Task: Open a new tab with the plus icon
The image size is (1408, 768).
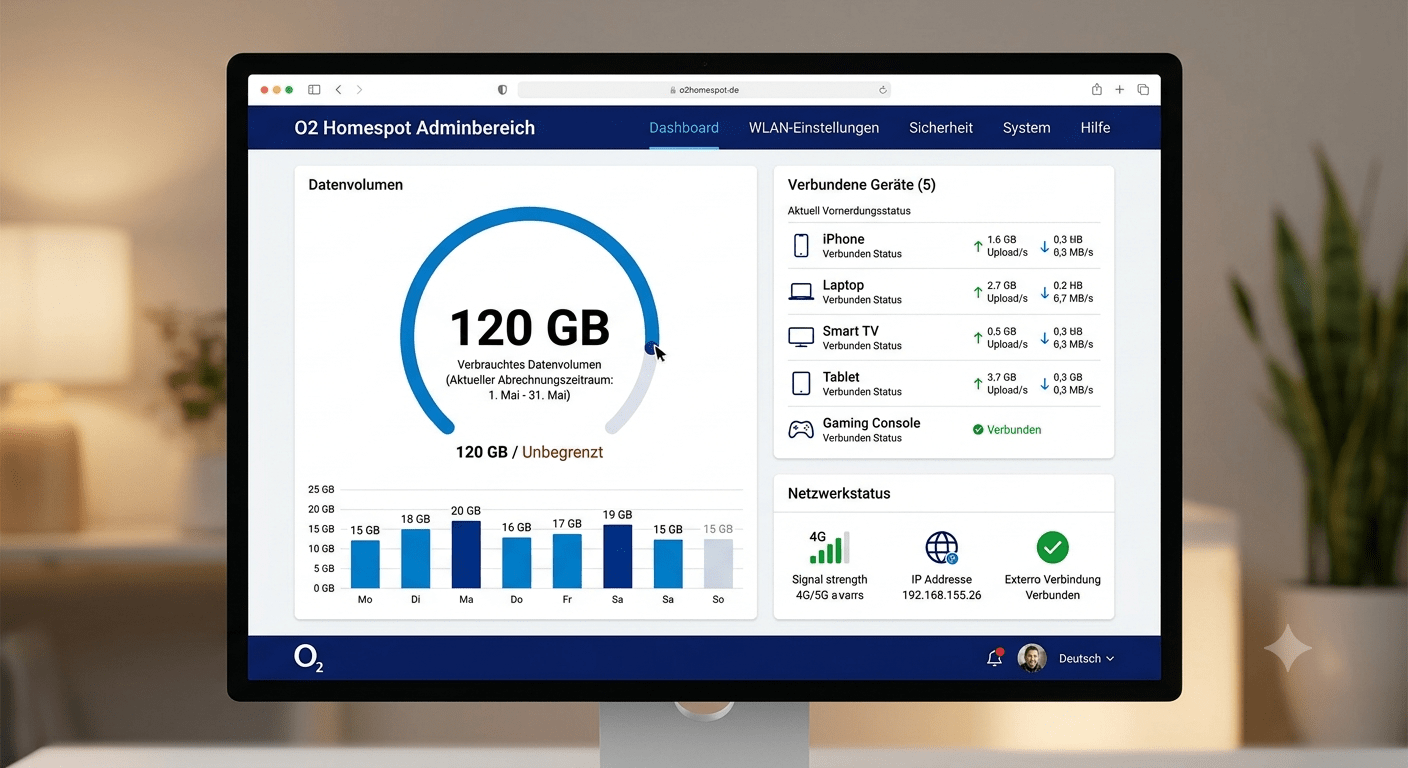Action: point(1120,90)
